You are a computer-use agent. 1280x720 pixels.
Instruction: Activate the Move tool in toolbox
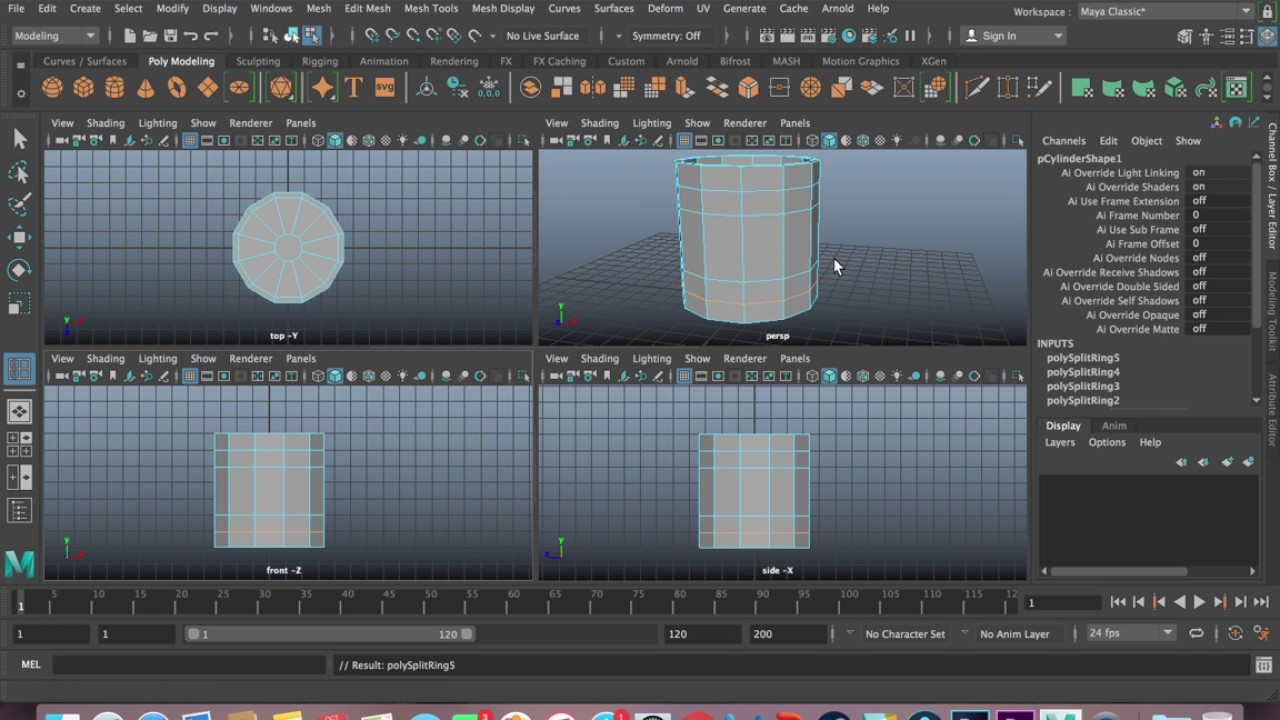click(x=19, y=238)
